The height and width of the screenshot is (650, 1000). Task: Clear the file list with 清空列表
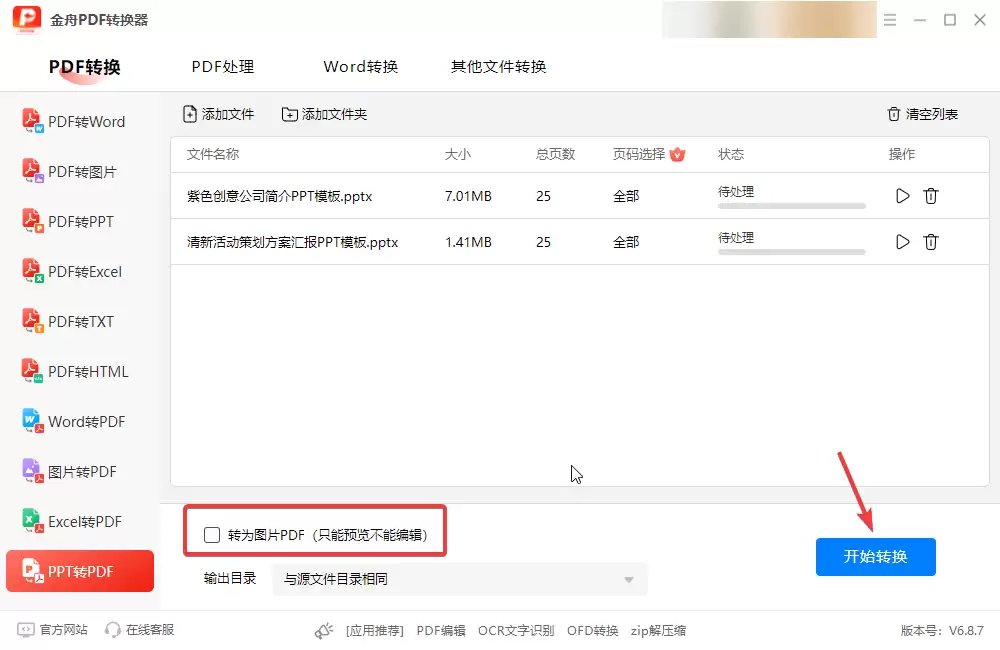tap(920, 114)
